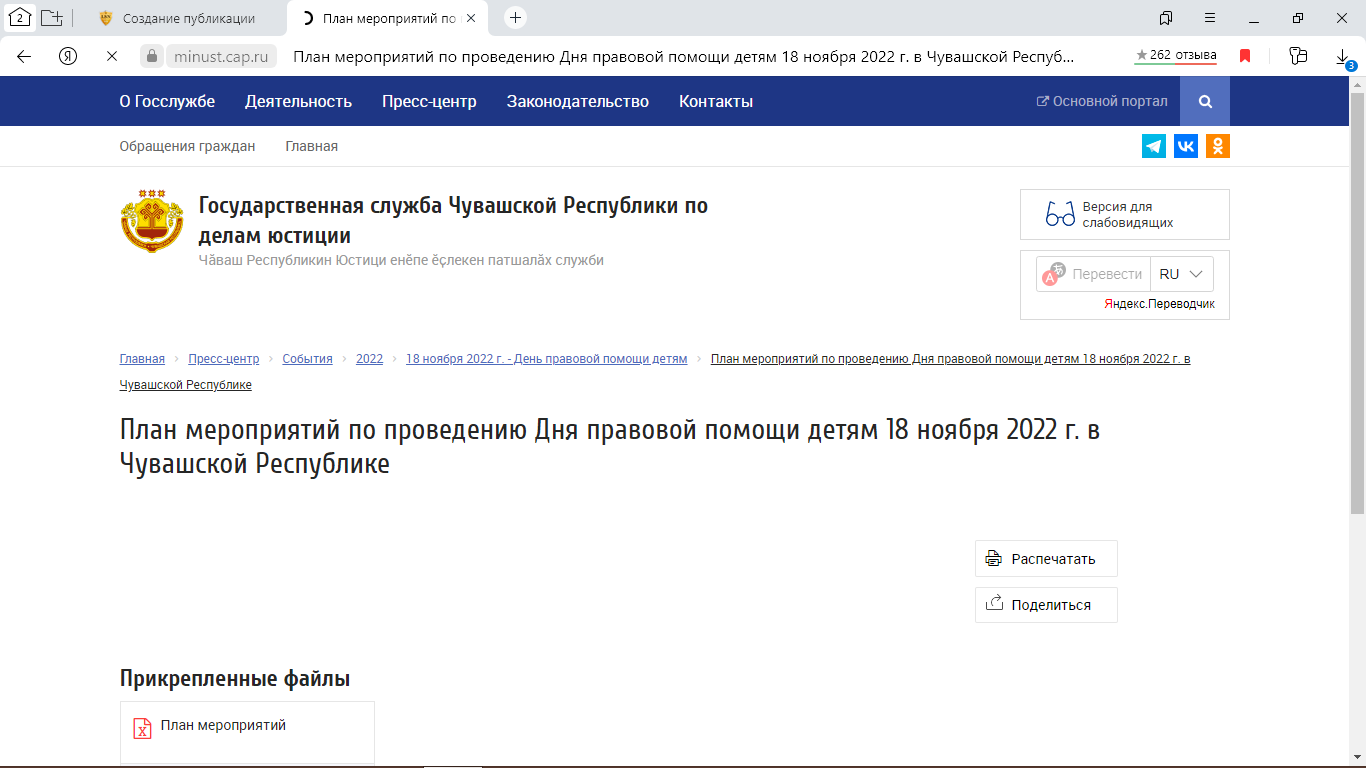Click the Yandex.Translator icon next to Перевести
This screenshot has height=768, width=1366.
(1053, 273)
